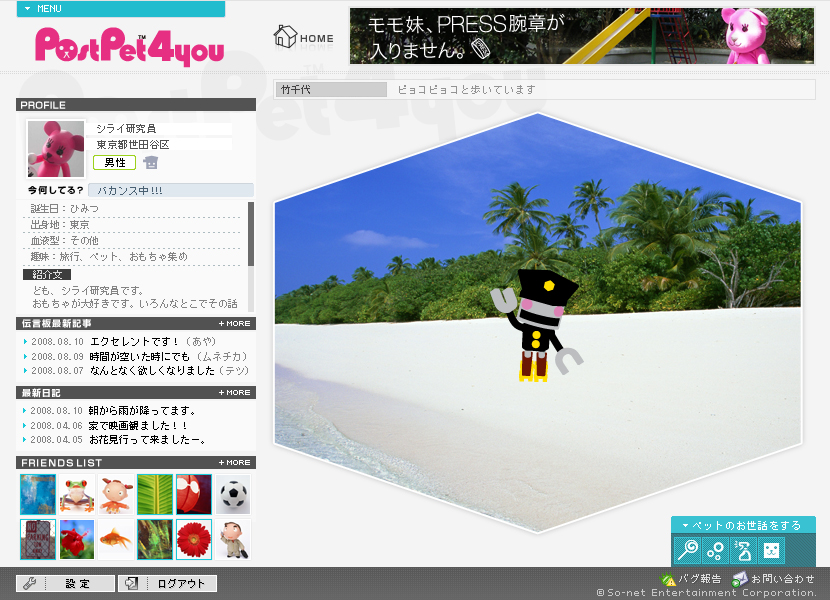
Task: Expand more 最新日記 diary entries
Action: pyautogui.click(x=235, y=393)
